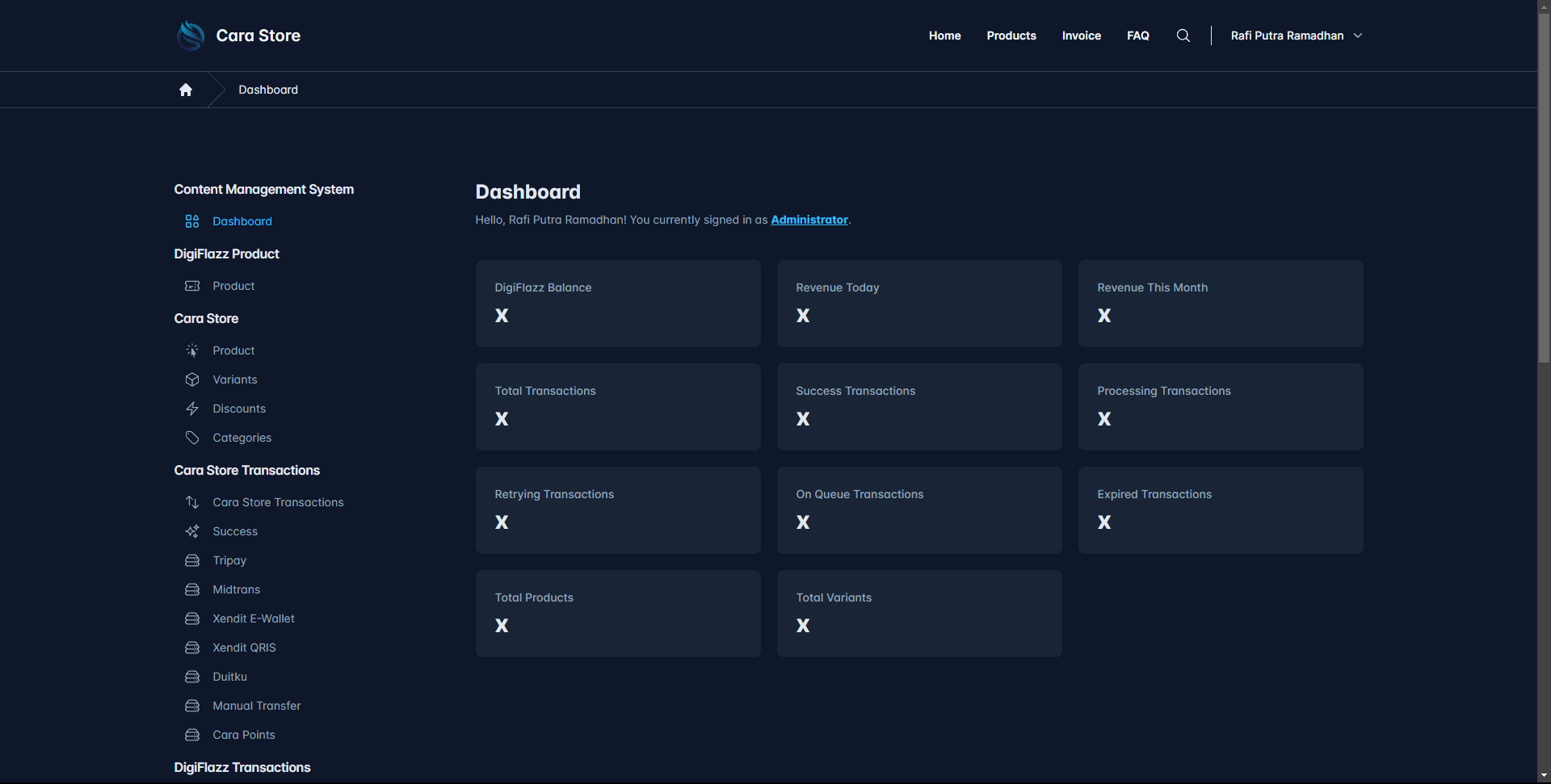Open Product under DigiFlazz Product
The image size is (1551, 784).
[233, 286]
